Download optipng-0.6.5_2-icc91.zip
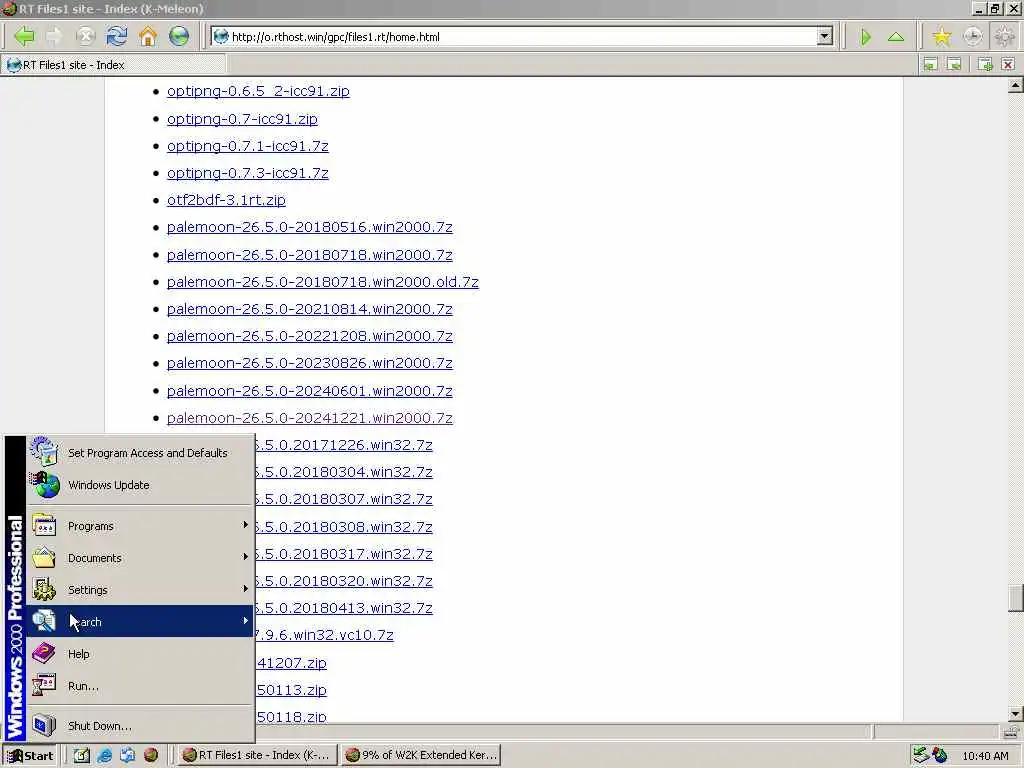The image size is (1024, 768). (258, 91)
